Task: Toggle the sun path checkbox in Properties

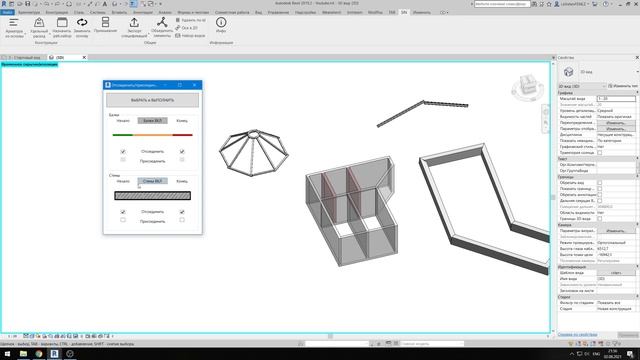Action: [x=600, y=153]
